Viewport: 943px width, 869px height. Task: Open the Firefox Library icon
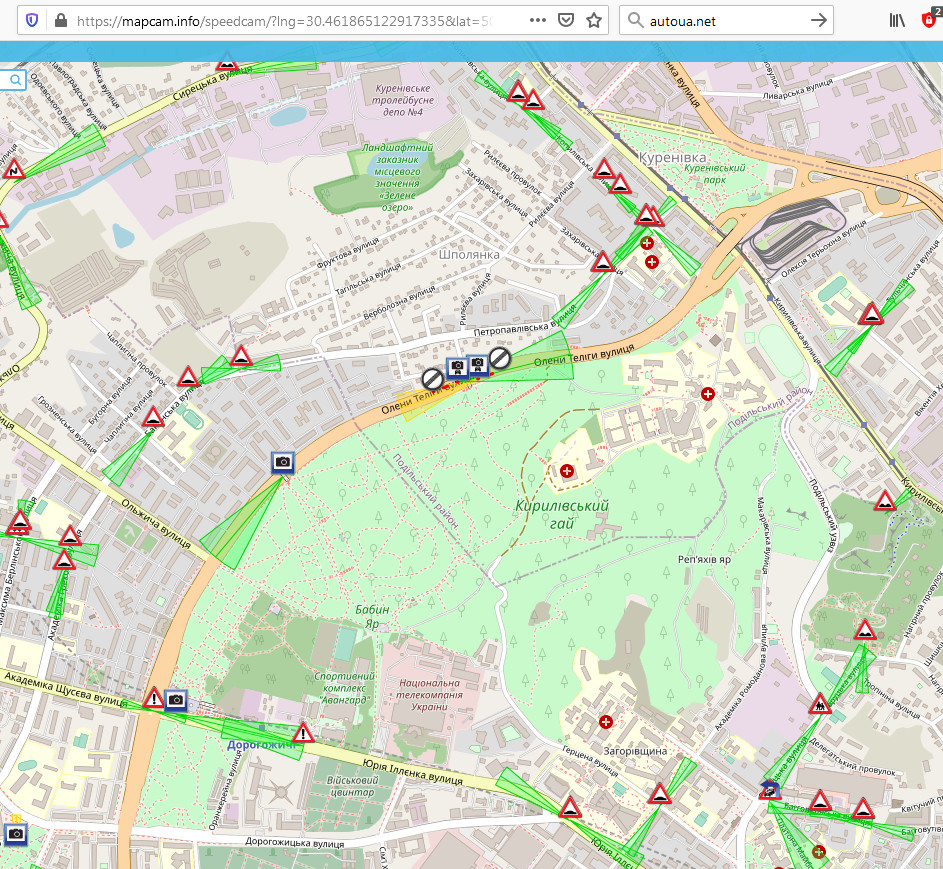897,20
